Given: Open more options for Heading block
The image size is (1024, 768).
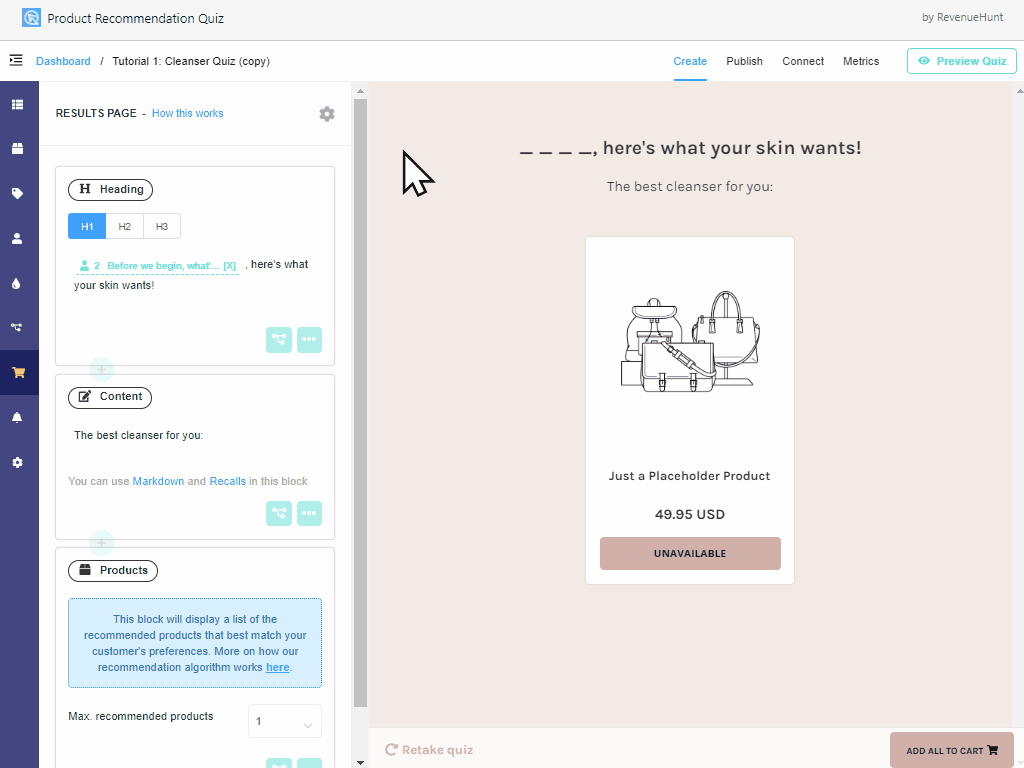Looking at the screenshot, I should pyautogui.click(x=310, y=340).
